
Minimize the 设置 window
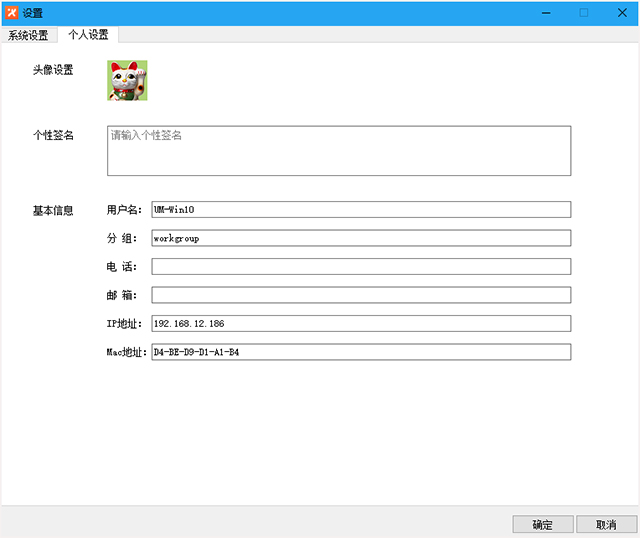pyautogui.click(x=546, y=13)
